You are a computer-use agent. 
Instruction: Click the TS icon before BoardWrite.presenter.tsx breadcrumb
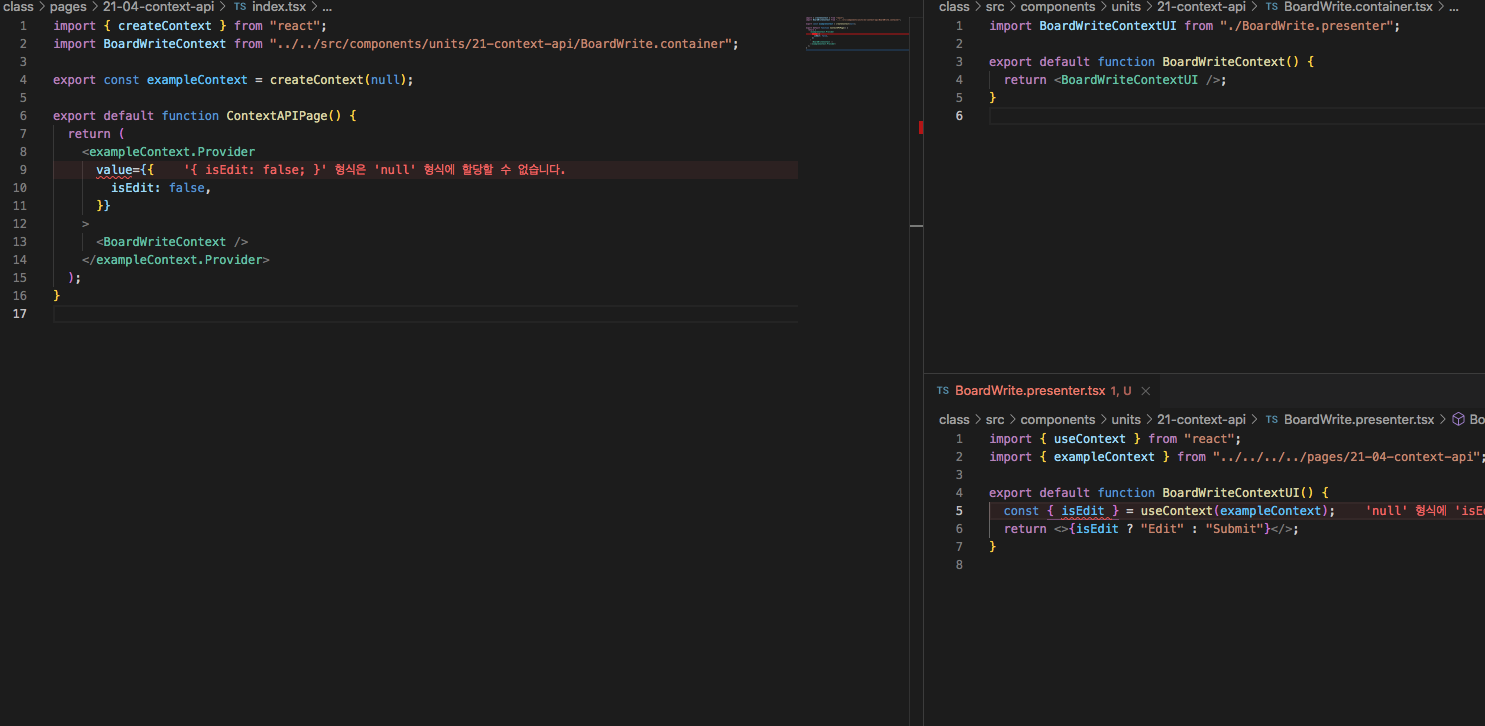[x=1272, y=420]
